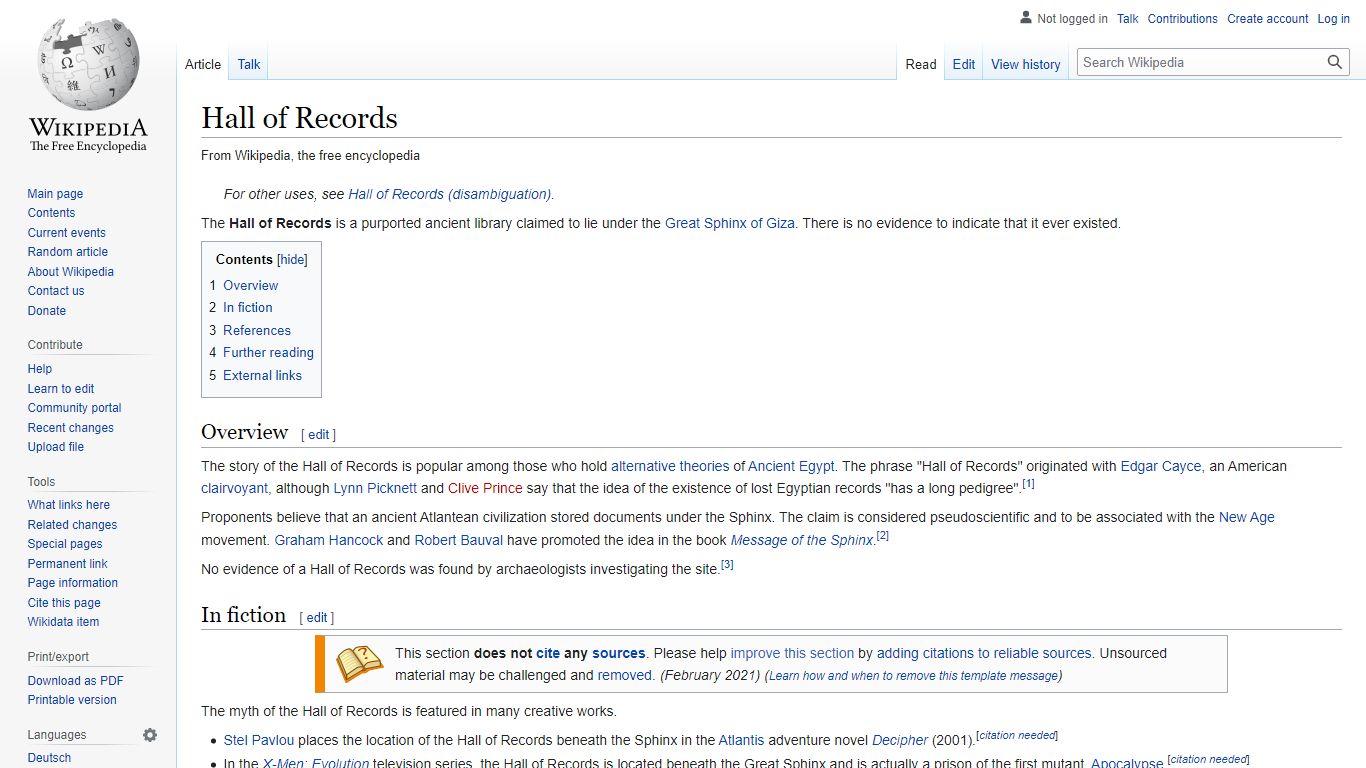The width and height of the screenshot is (1366, 768).
Task: Click the Donate link
Action: coord(46,311)
